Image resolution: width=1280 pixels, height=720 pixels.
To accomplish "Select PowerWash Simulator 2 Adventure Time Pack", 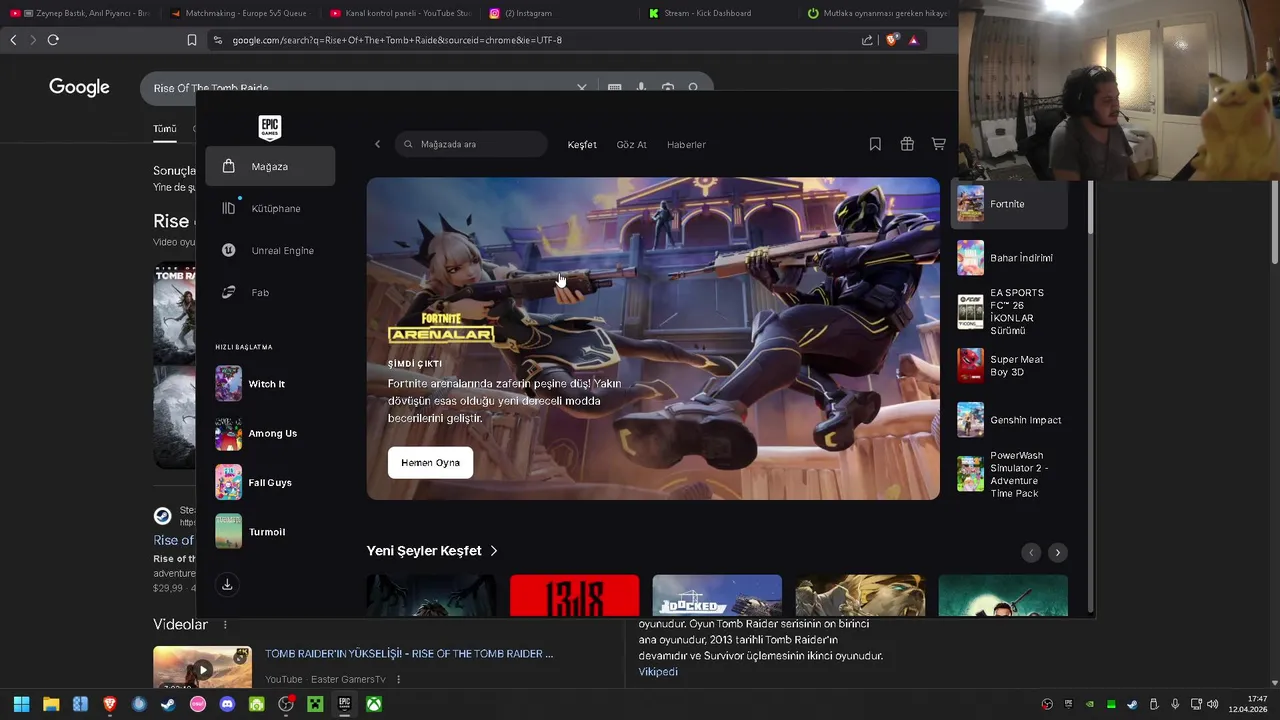I will pos(1009,474).
